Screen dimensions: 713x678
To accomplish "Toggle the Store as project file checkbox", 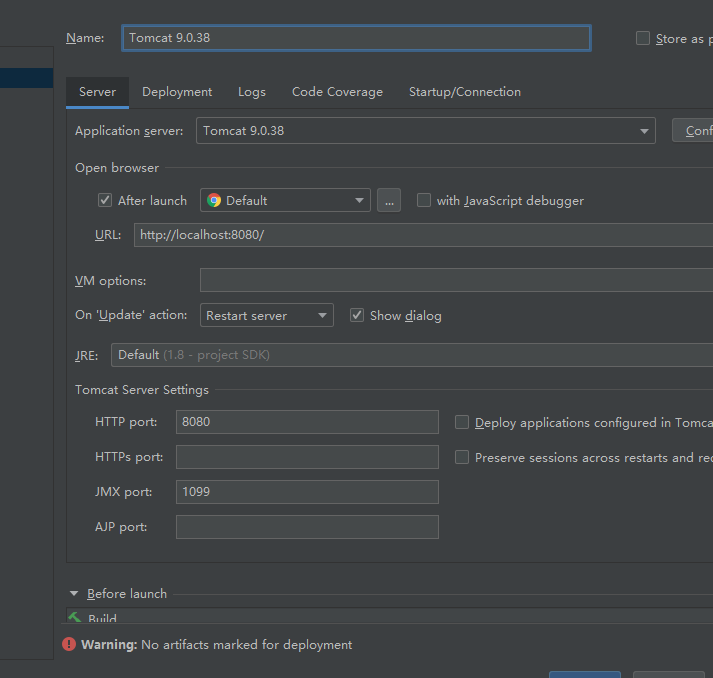I will [643, 38].
